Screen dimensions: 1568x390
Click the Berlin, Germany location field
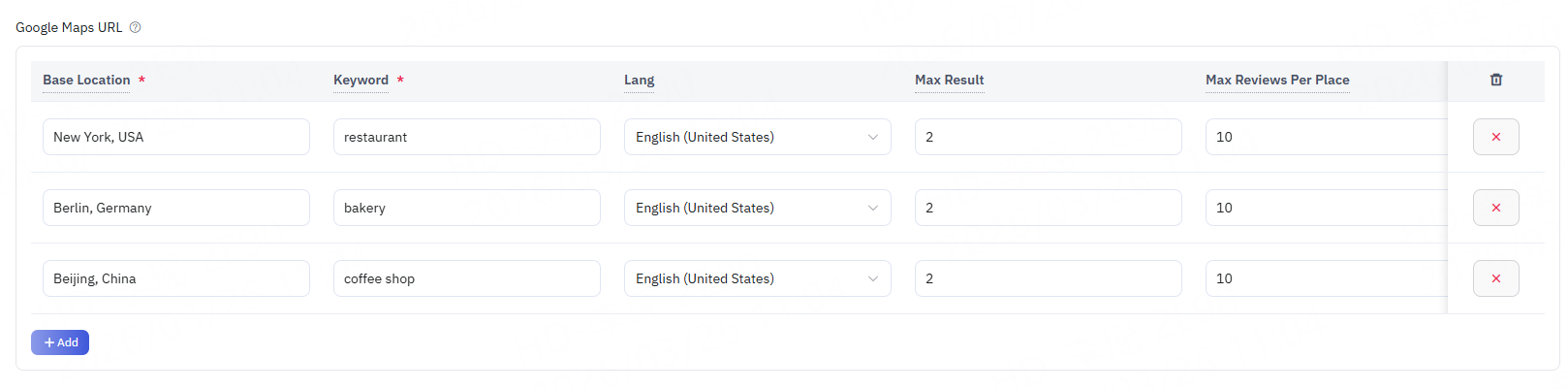tap(175, 208)
